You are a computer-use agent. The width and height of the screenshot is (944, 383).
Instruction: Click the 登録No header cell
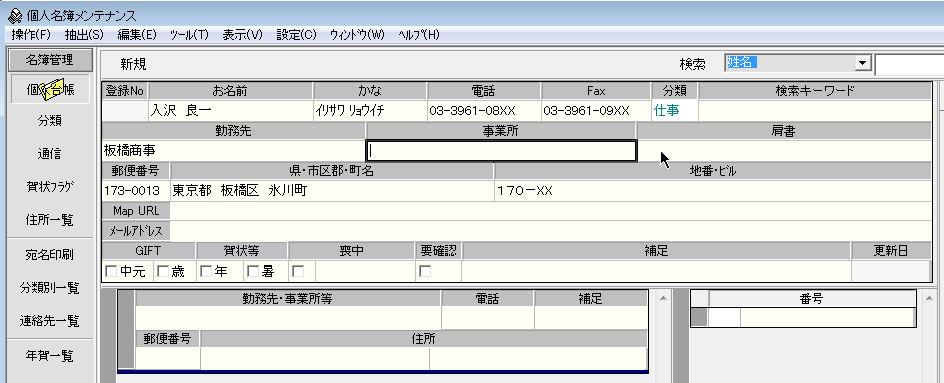click(125, 91)
